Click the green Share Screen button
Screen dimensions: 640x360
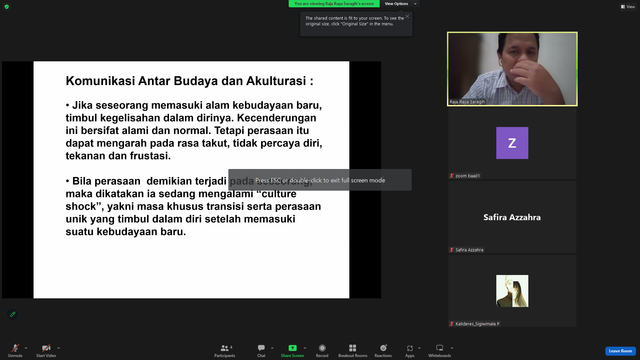292,350
